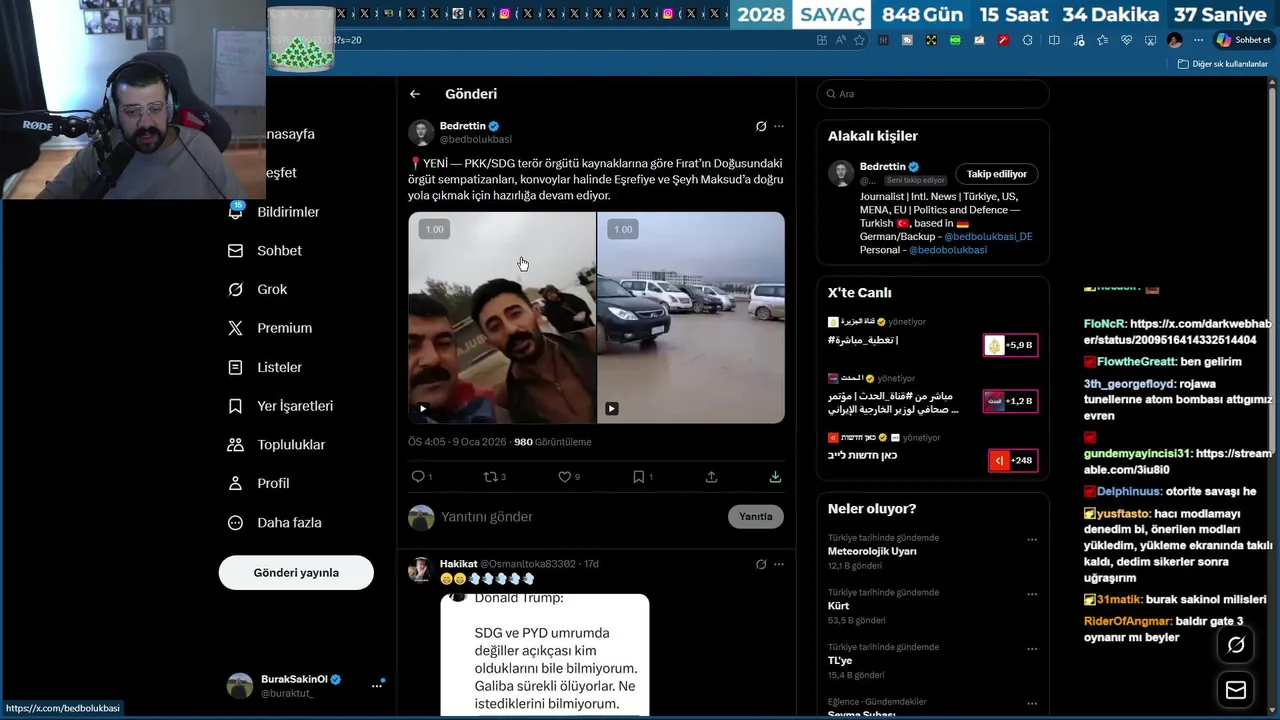This screenshot has width=1280, height=720.
Task: Join the live with +1,2 B listeners
Action: (x=1010, y=401)
